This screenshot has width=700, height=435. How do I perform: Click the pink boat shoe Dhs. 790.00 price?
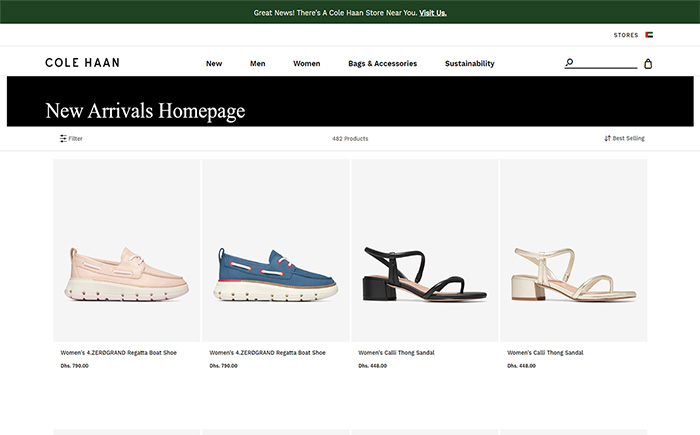75,366
